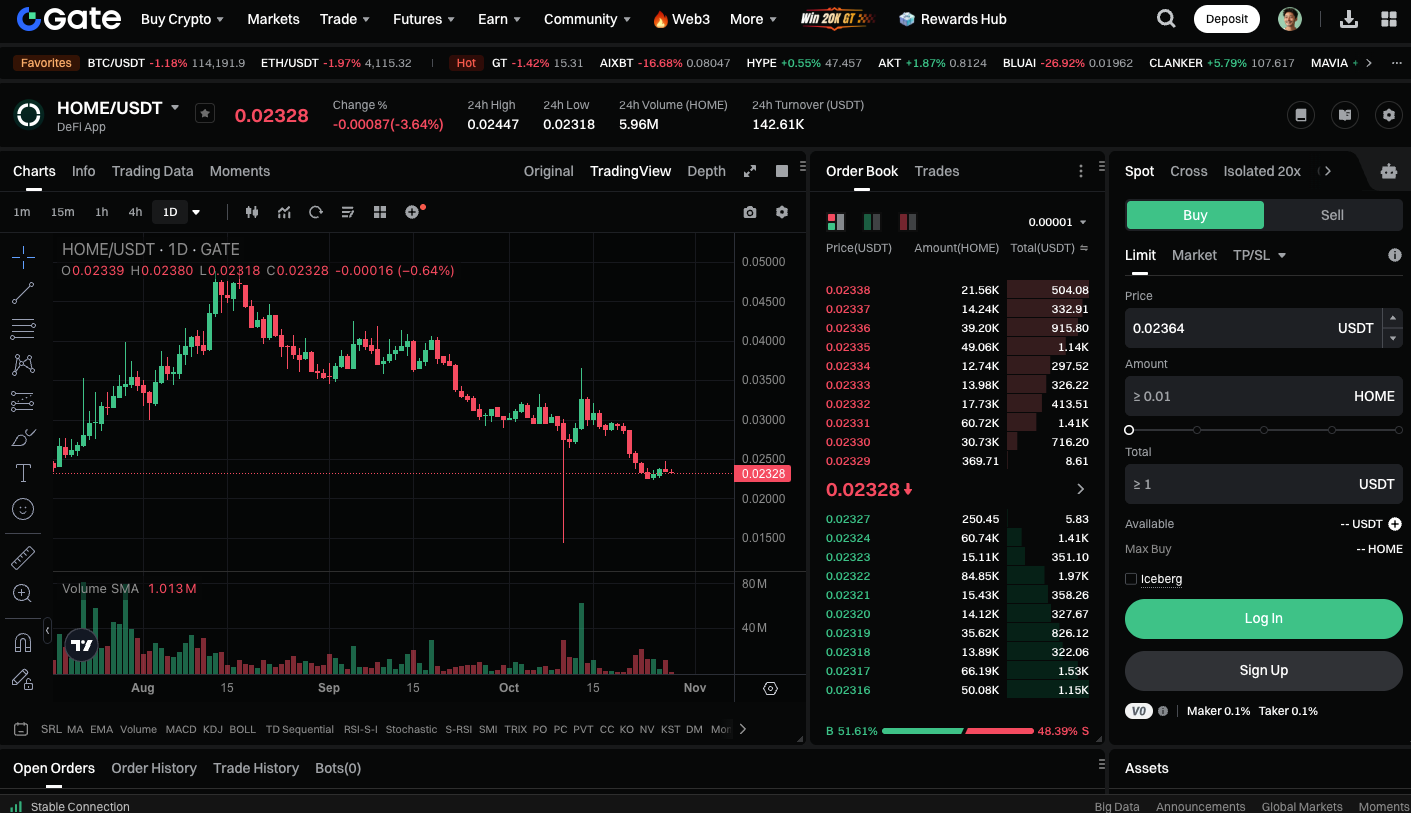Open the candlestick chart style selector

[252, 212]
